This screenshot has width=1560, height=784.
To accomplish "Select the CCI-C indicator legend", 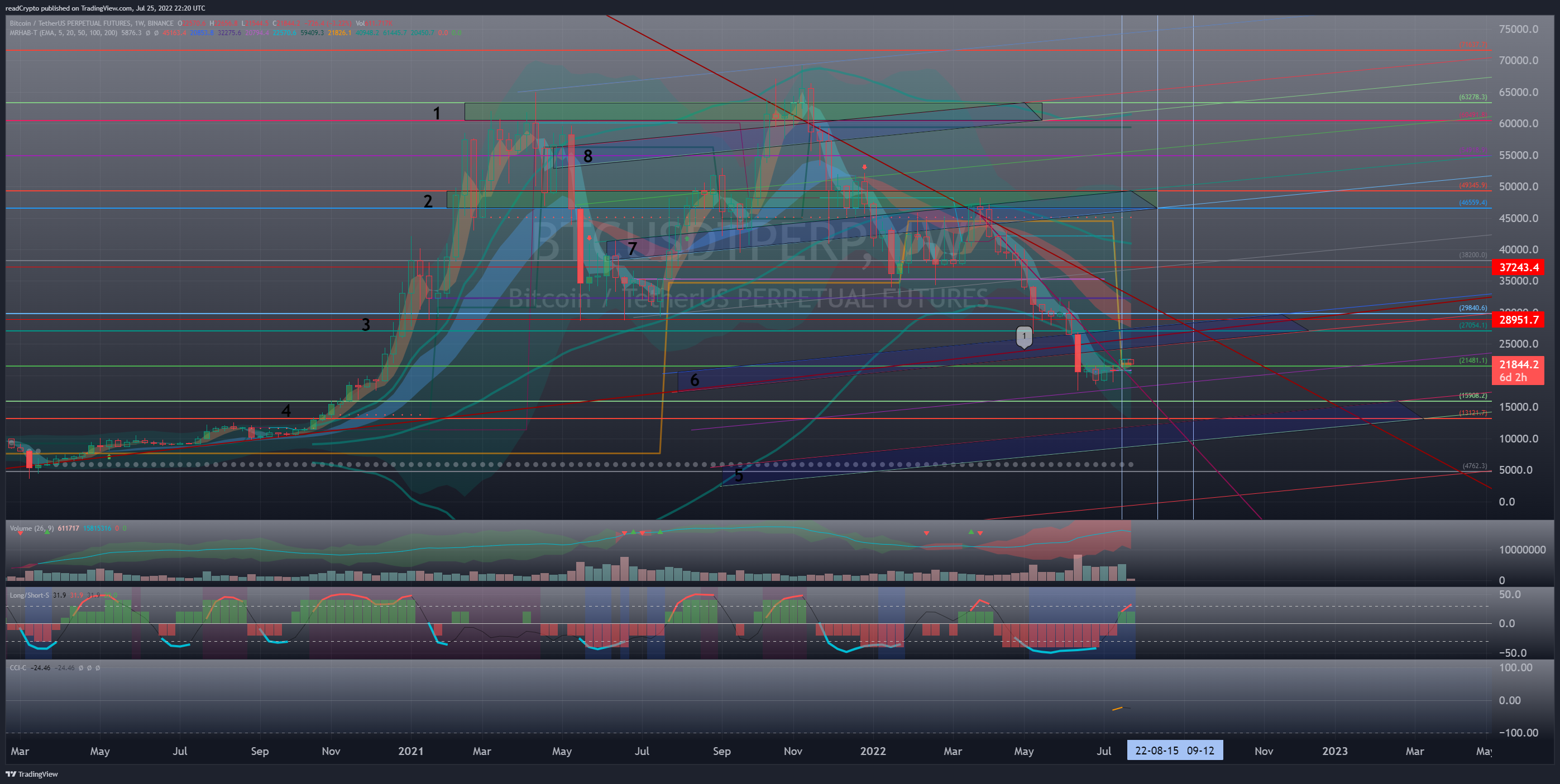I will 18,668.
